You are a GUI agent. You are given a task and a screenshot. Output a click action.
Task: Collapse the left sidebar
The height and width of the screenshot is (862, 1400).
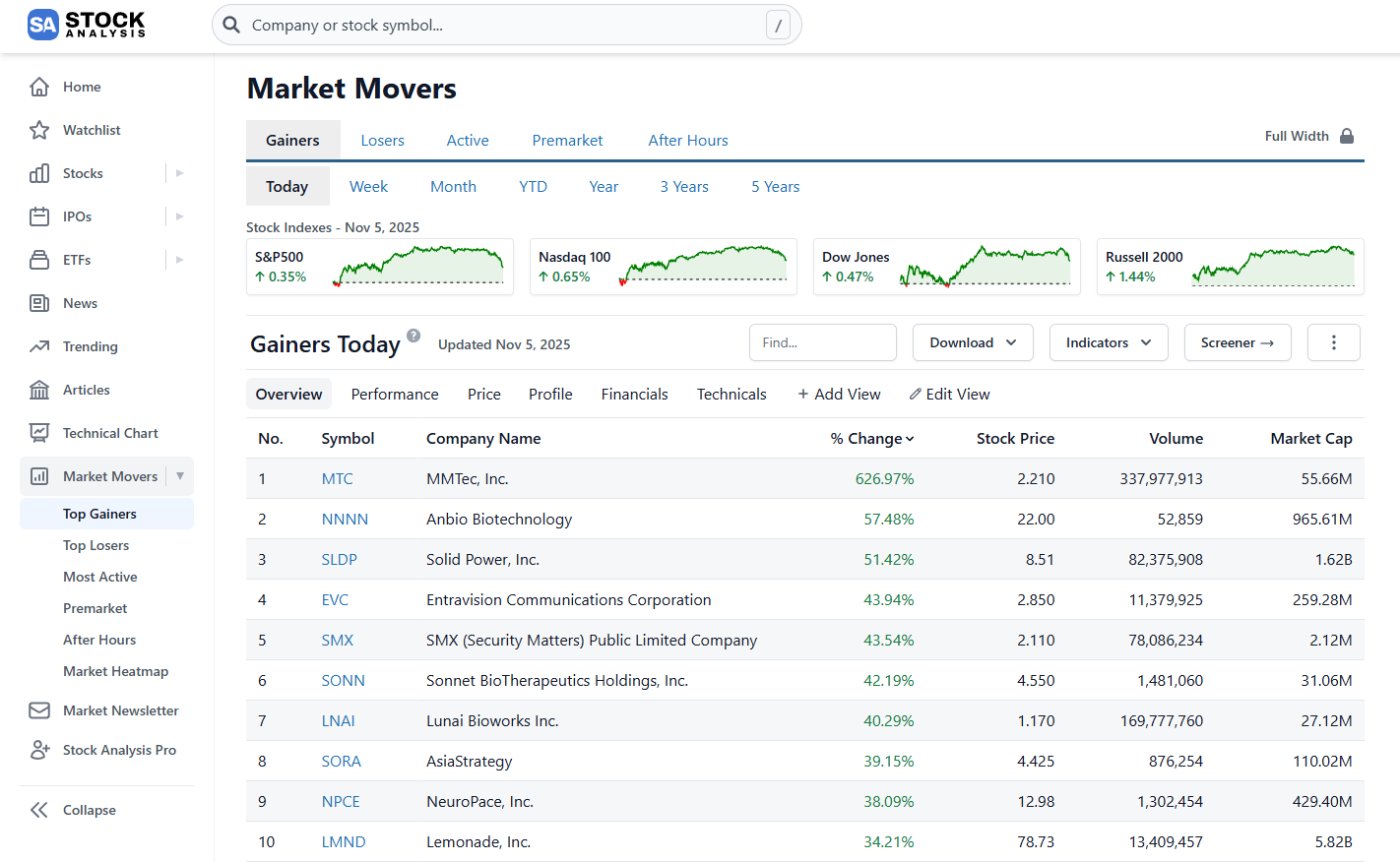(88, 809)
